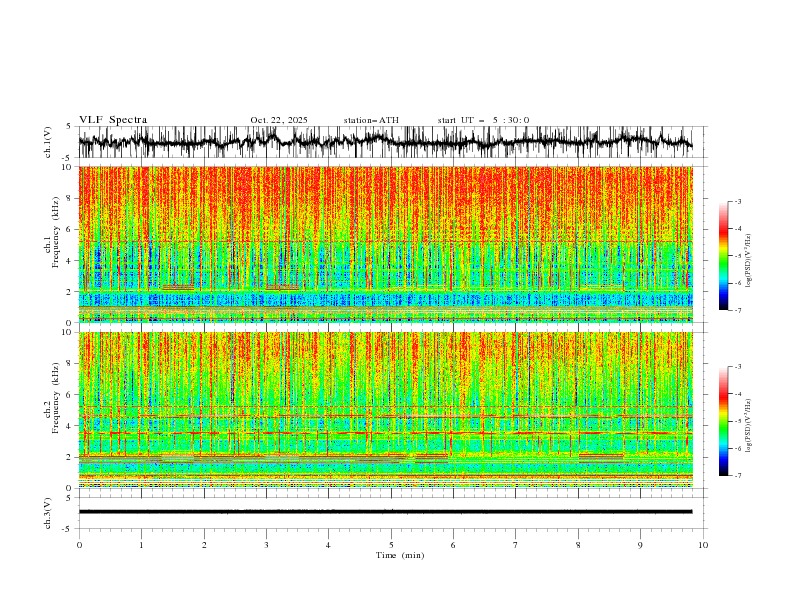
Task: Click the ch.1 spectrogram color scale bar
Action: point(723,256)
